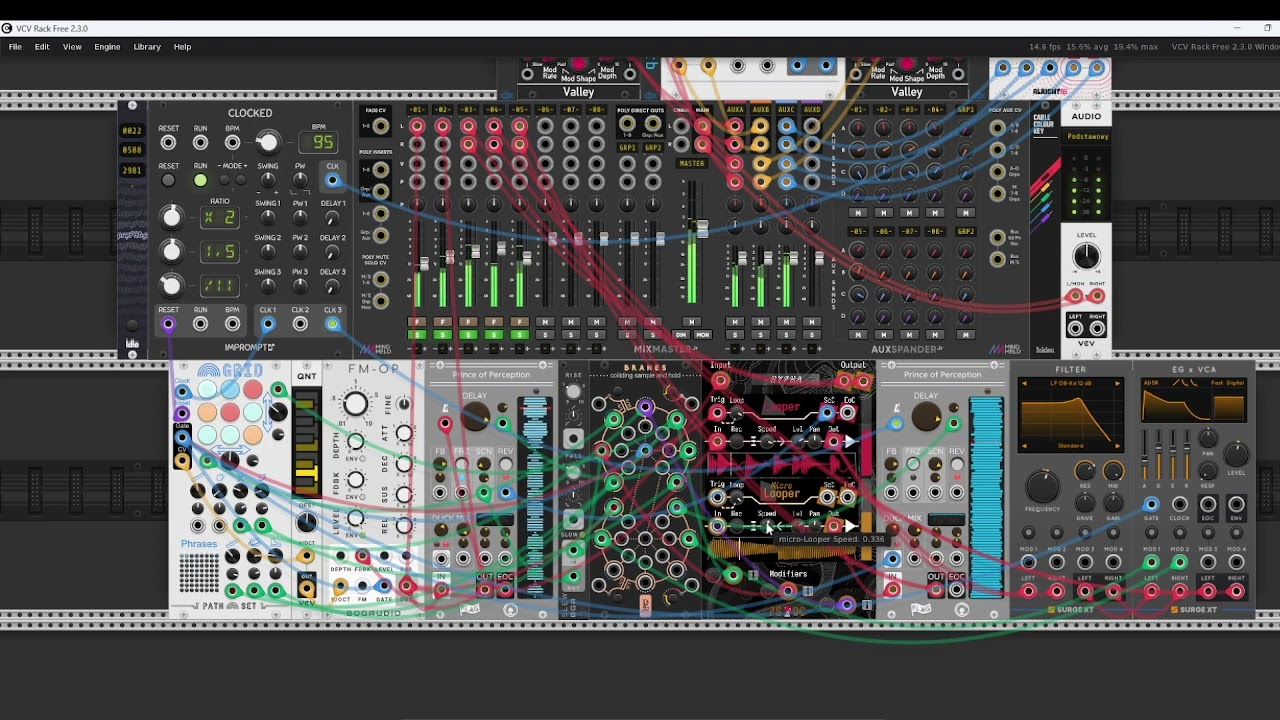
Task: Open the Engine menu
Action: pos(107,47)
